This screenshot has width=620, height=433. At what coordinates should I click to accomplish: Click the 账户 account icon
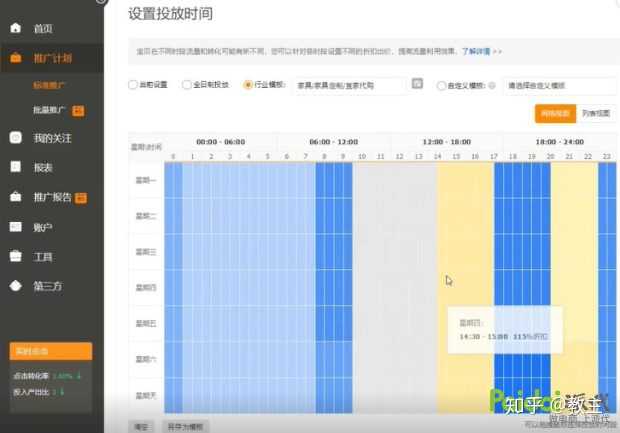coord(15,227)
